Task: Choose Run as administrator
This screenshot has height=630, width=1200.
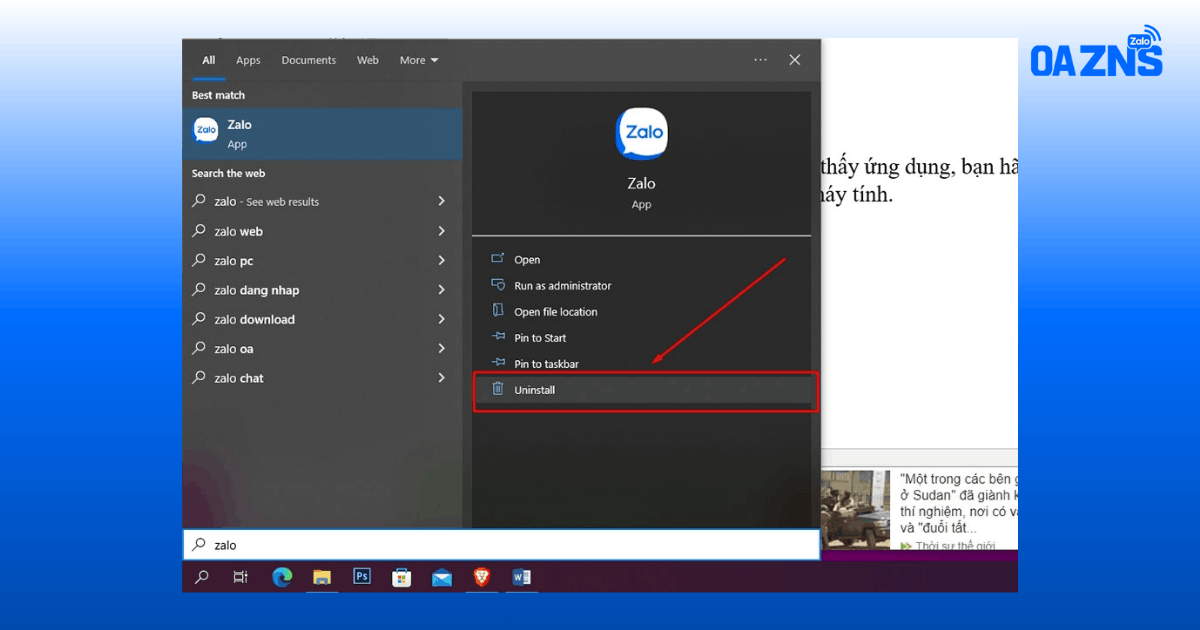Action: coord(641,285)
